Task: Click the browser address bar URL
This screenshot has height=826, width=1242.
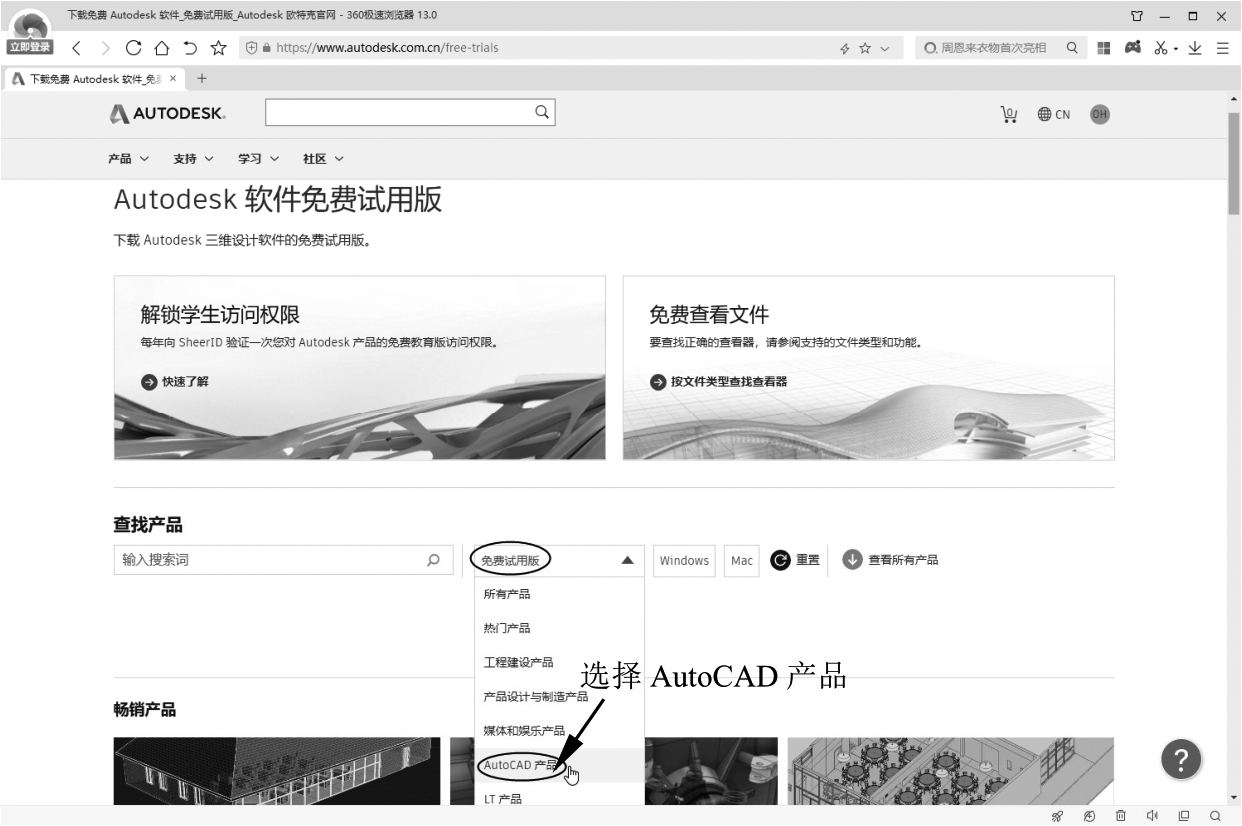Action: tap(386, 47)
